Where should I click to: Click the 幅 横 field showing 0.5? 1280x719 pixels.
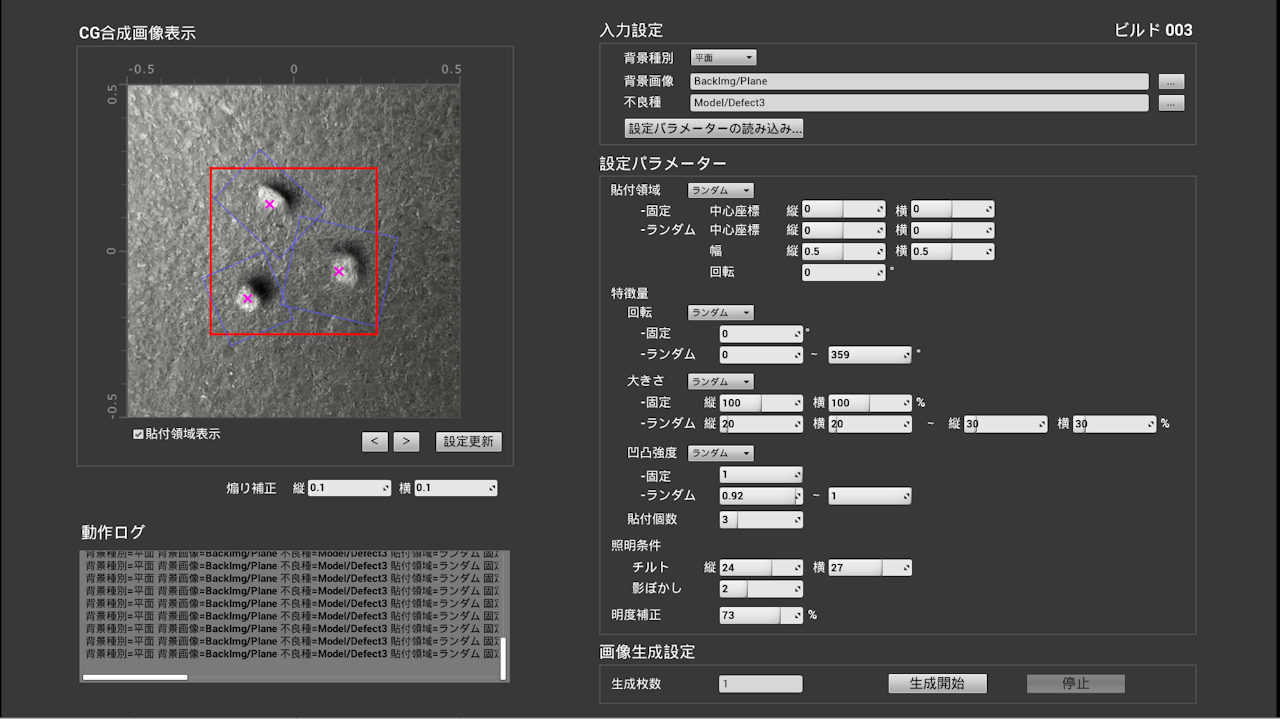coord(952,251)
